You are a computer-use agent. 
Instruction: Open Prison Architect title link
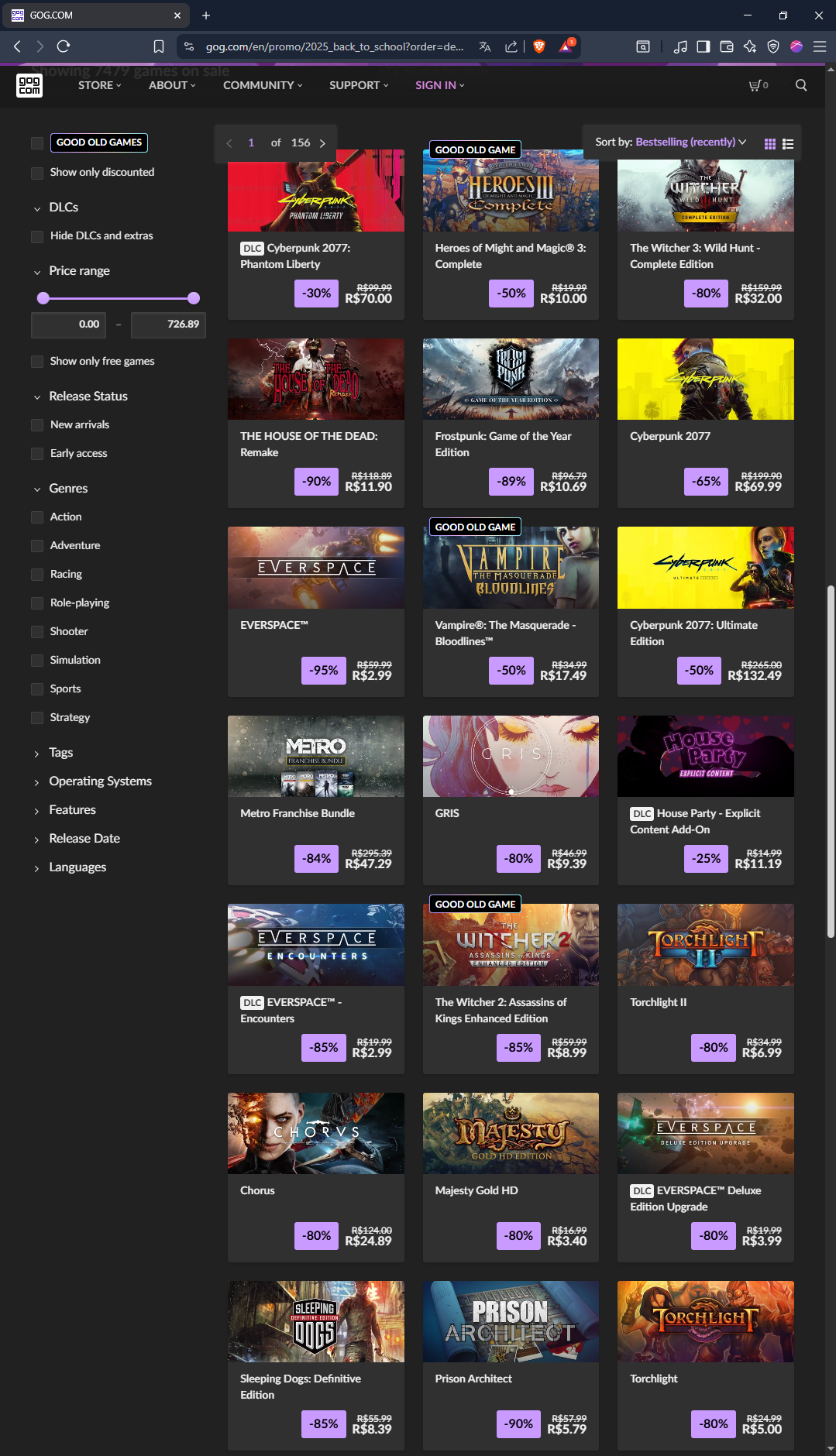pyautogui.click(x=473, y=1379)
